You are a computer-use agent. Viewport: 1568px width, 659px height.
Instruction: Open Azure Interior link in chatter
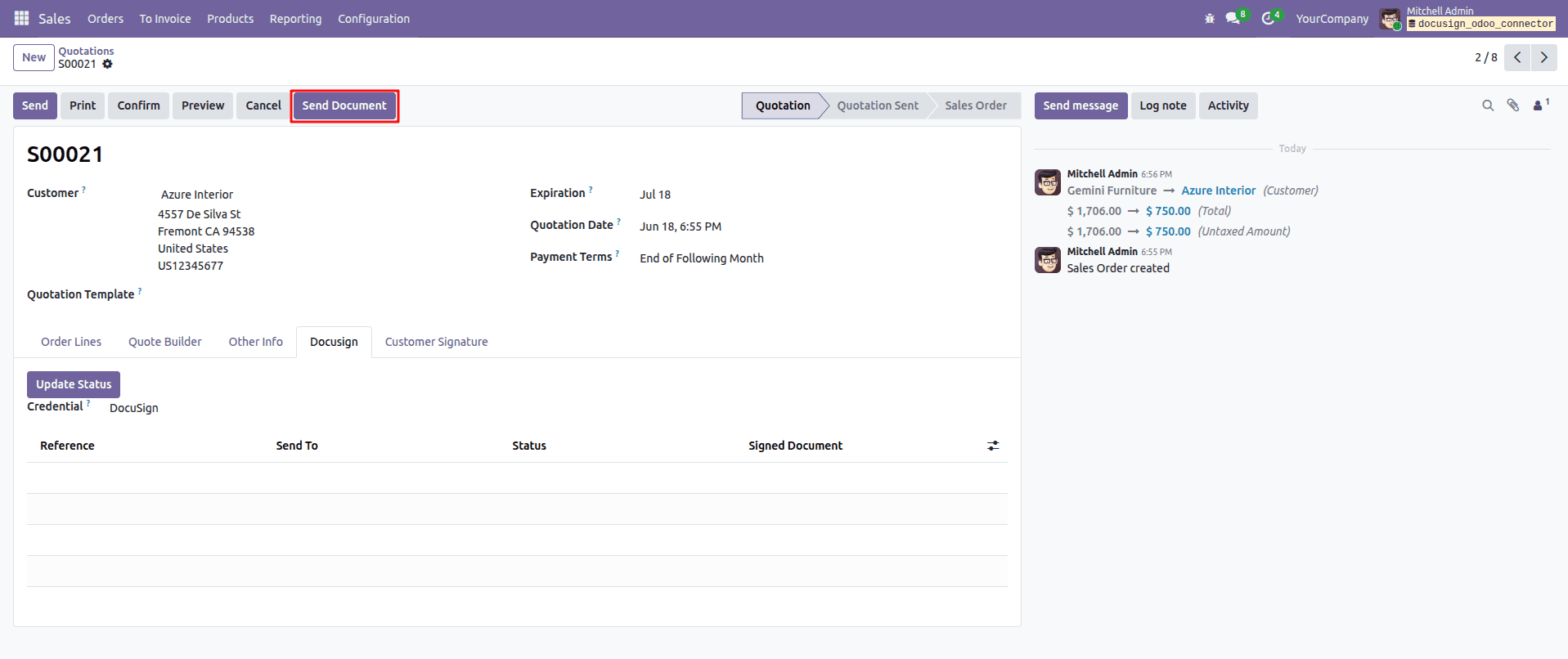pyautogui.click(x=1218, y=191)
